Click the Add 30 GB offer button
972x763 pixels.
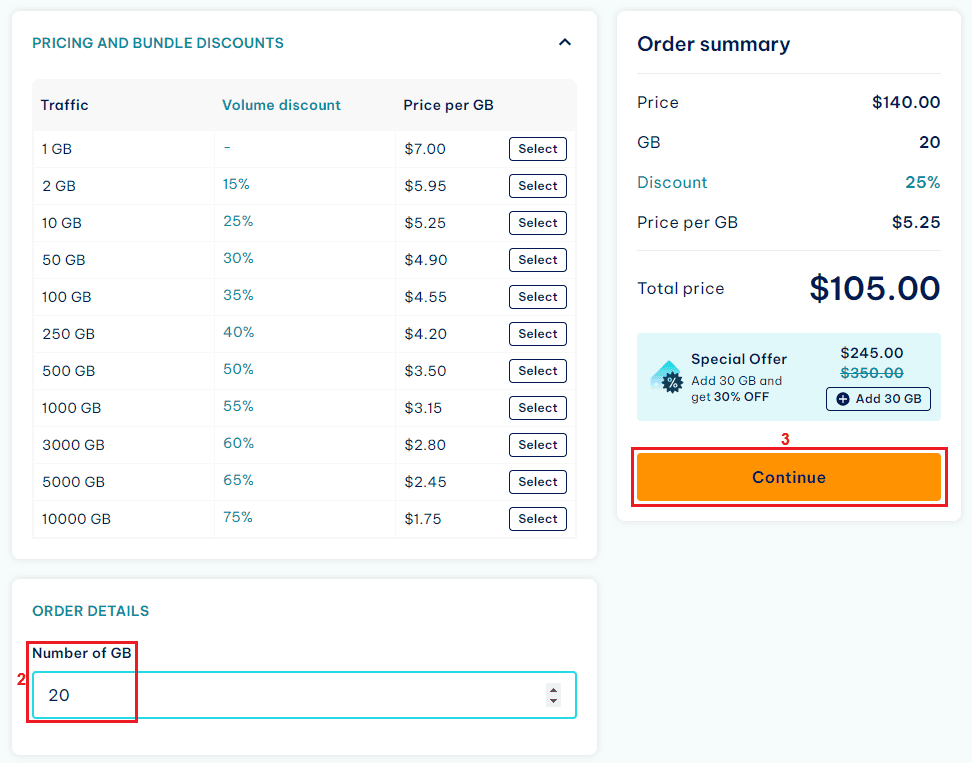tap(878, 399)
